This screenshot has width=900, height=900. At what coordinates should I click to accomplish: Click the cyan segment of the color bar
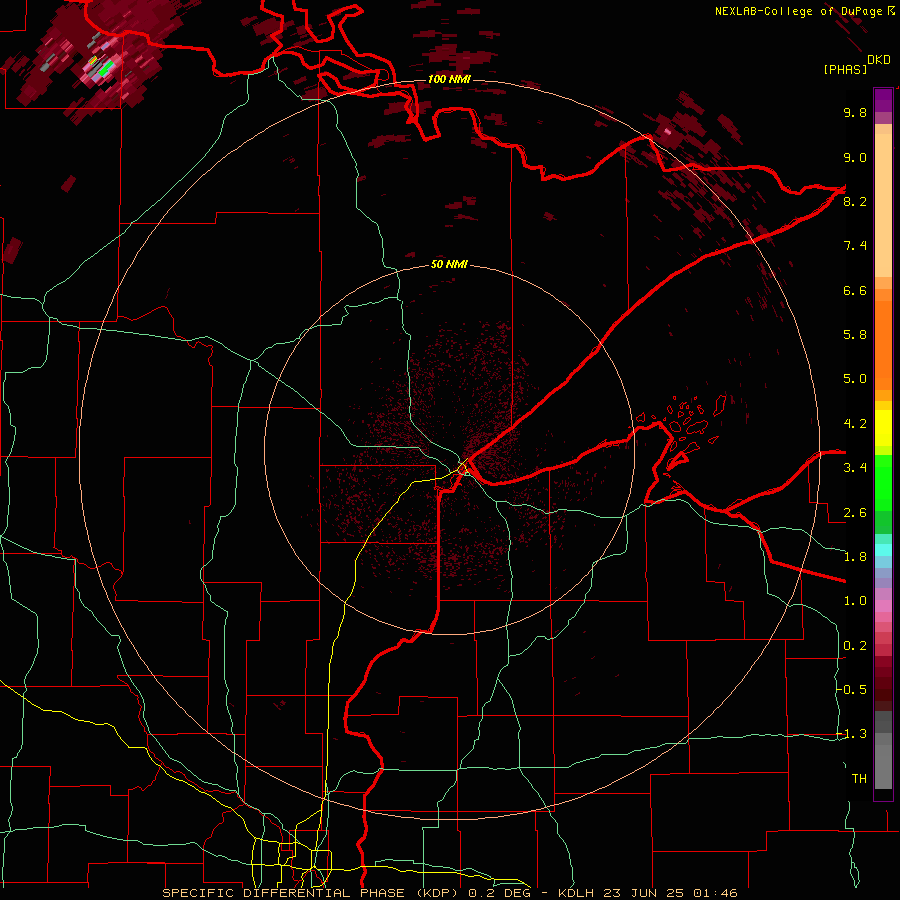(883, 549)
